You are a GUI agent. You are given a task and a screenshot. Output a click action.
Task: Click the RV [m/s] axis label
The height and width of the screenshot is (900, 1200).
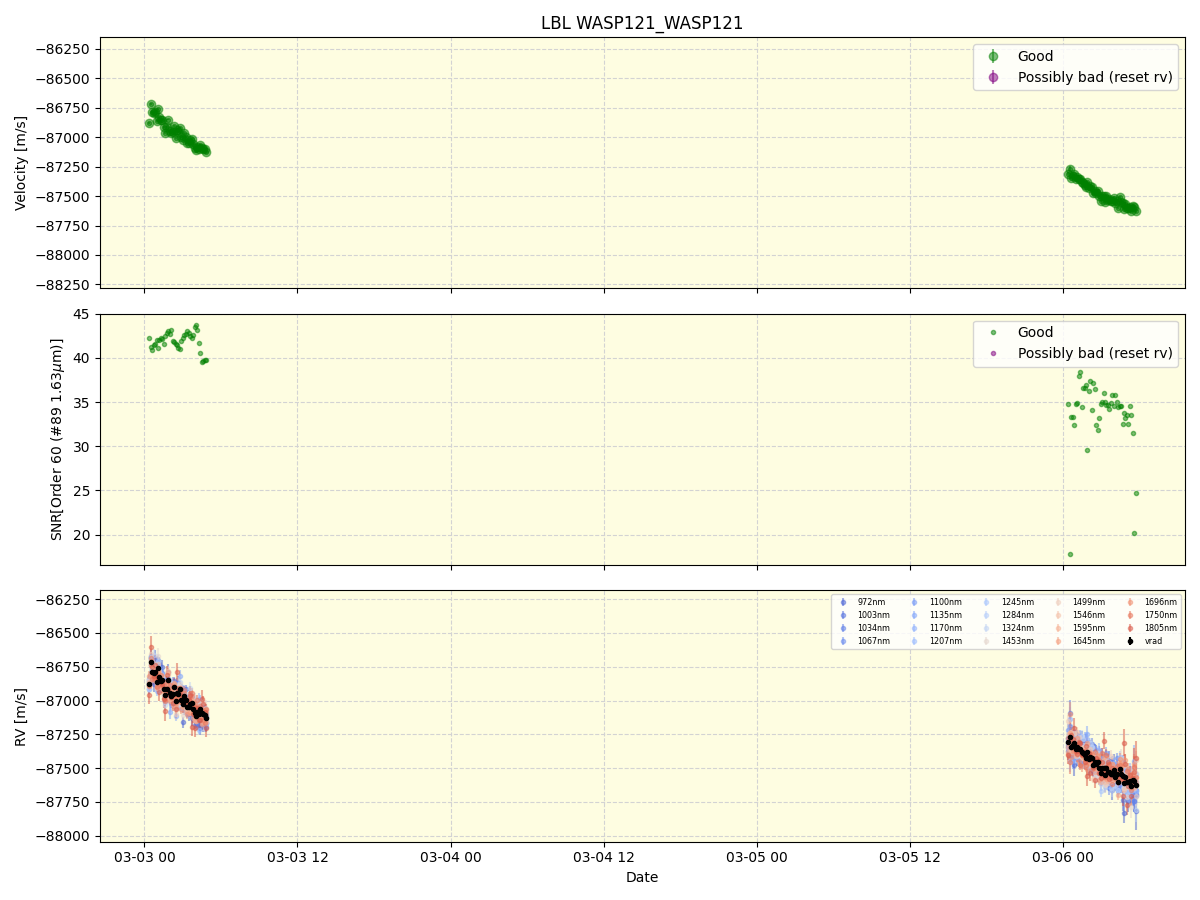(21, 716)
